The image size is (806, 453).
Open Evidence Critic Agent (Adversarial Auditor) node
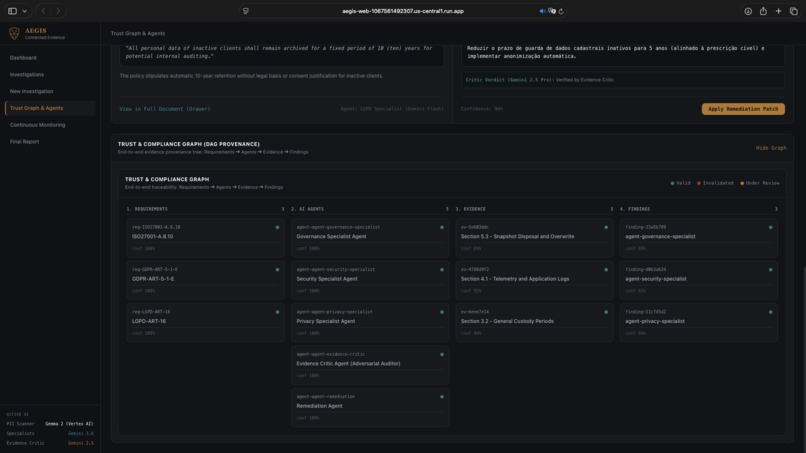click(370, 365)
